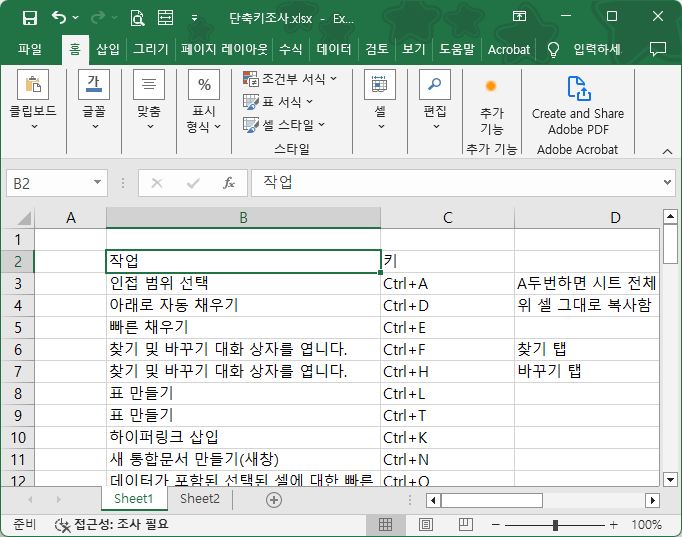Open accessibility checker 접근성: 조사 필요
Screen dimensions: 682x537
pyautogui.click(x=112, y=524)
